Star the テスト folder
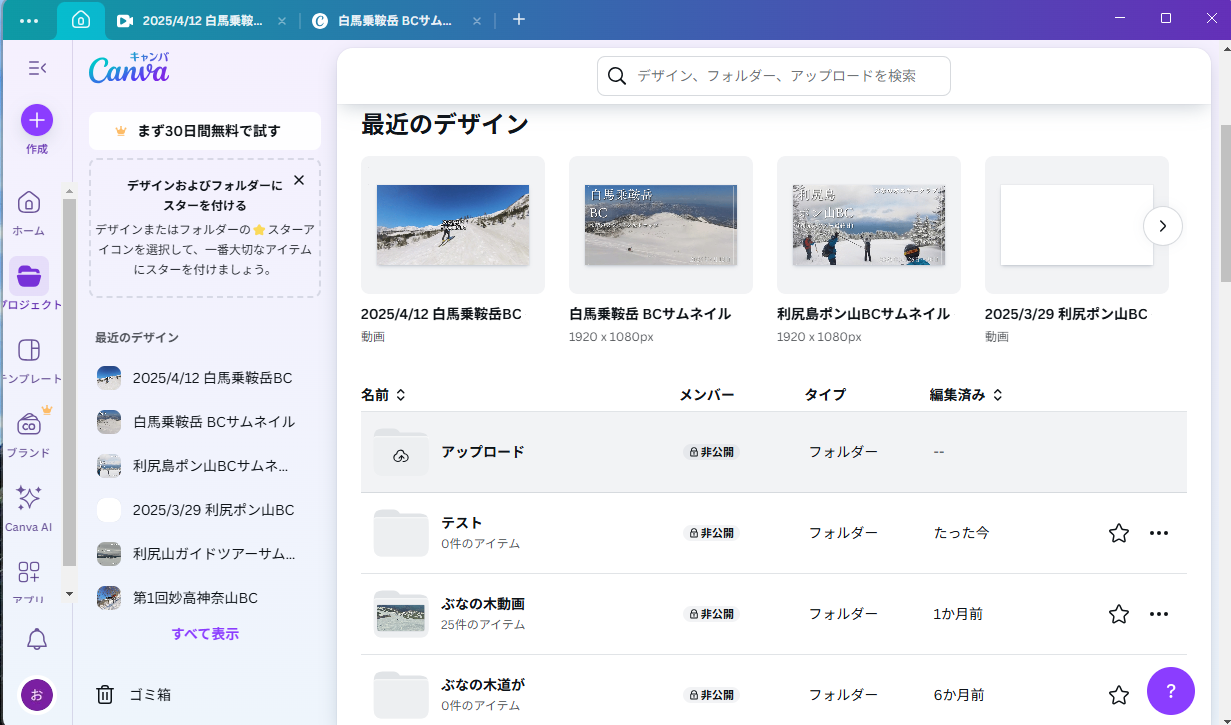1231x725 pixels. point(1119,533)
